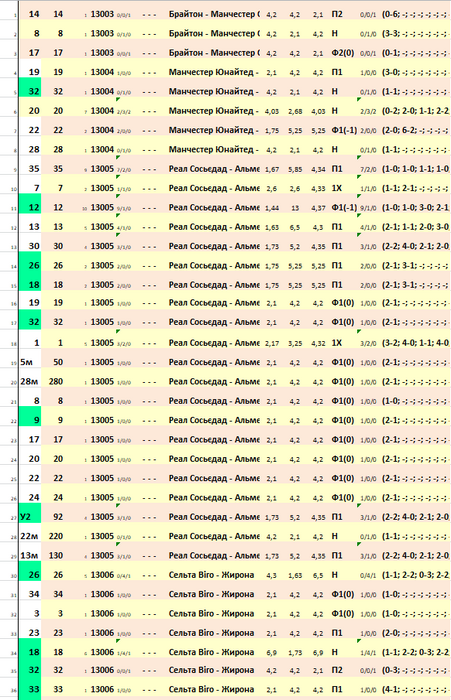Select the scores cell starting "(3-0;"

(x=415, y=72)
